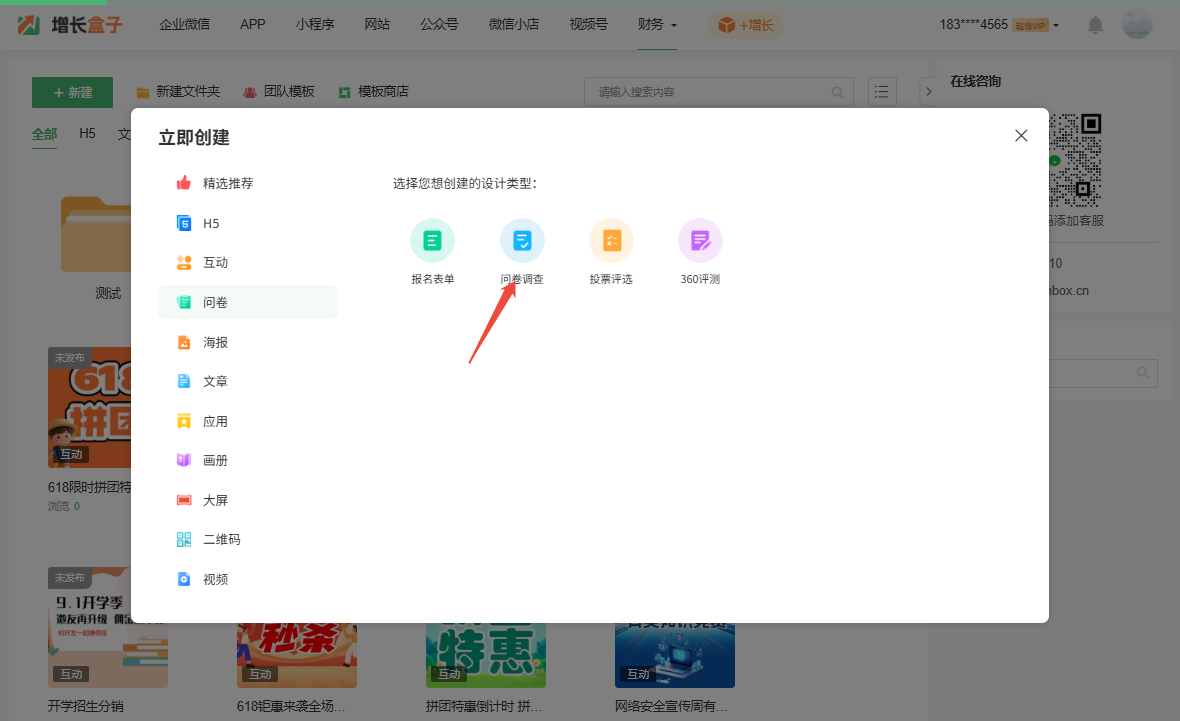Click the notification bell icon

(1096, 25)
